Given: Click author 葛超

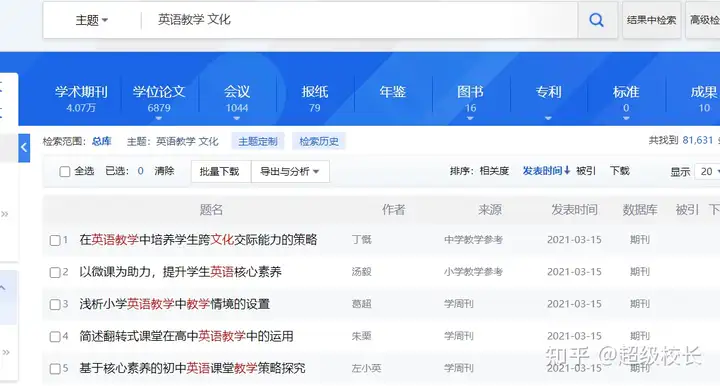Looking at the screenshot, I should pyautogui.click(x=361, y=304).
